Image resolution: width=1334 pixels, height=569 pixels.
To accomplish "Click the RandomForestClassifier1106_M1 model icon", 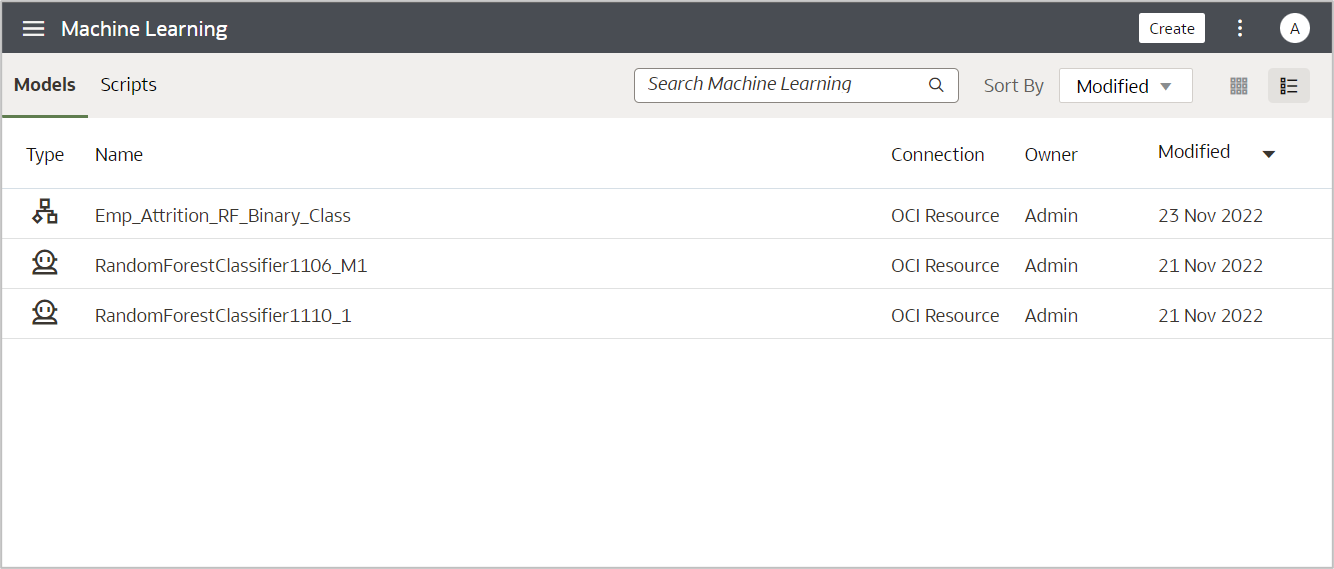I will tap(45, 263).
